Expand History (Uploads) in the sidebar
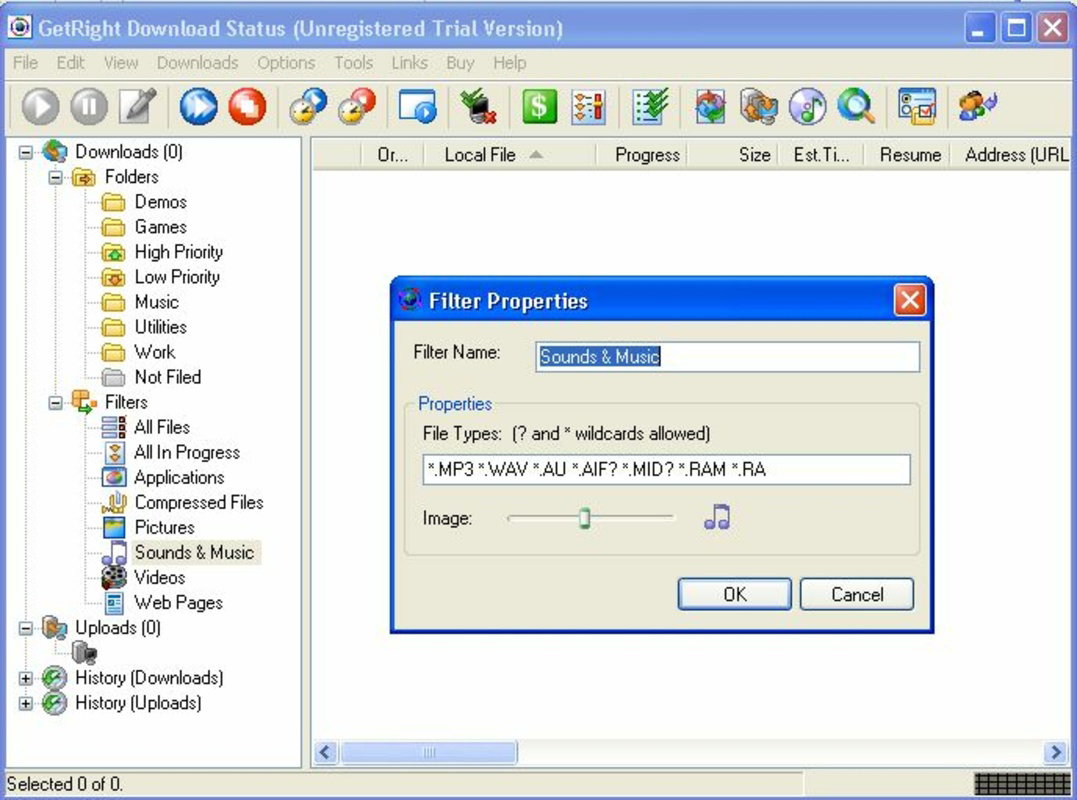The image size is (1077, 800). pos(26,703)
